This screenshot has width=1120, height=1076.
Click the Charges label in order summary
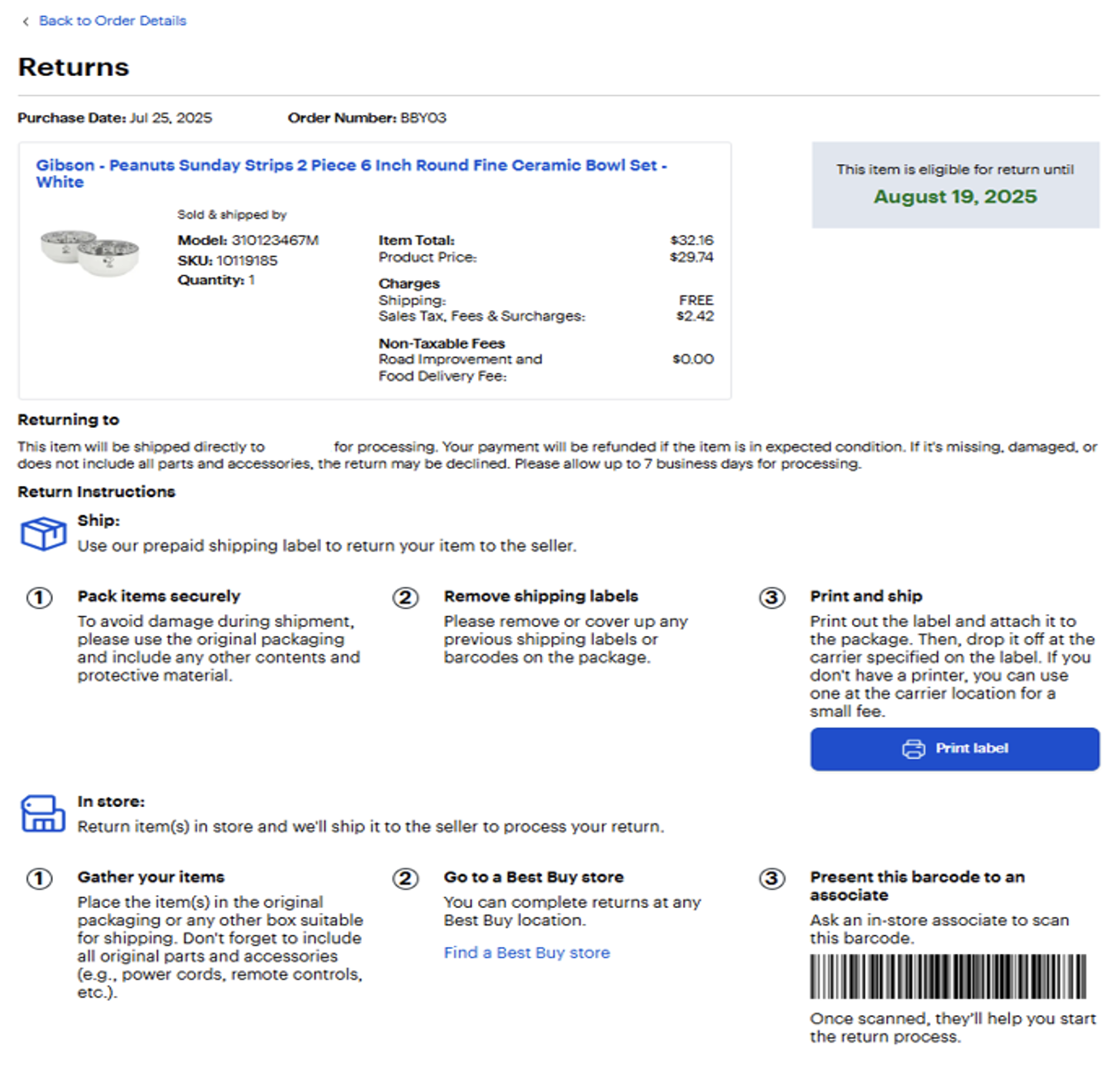coord(410,284)
